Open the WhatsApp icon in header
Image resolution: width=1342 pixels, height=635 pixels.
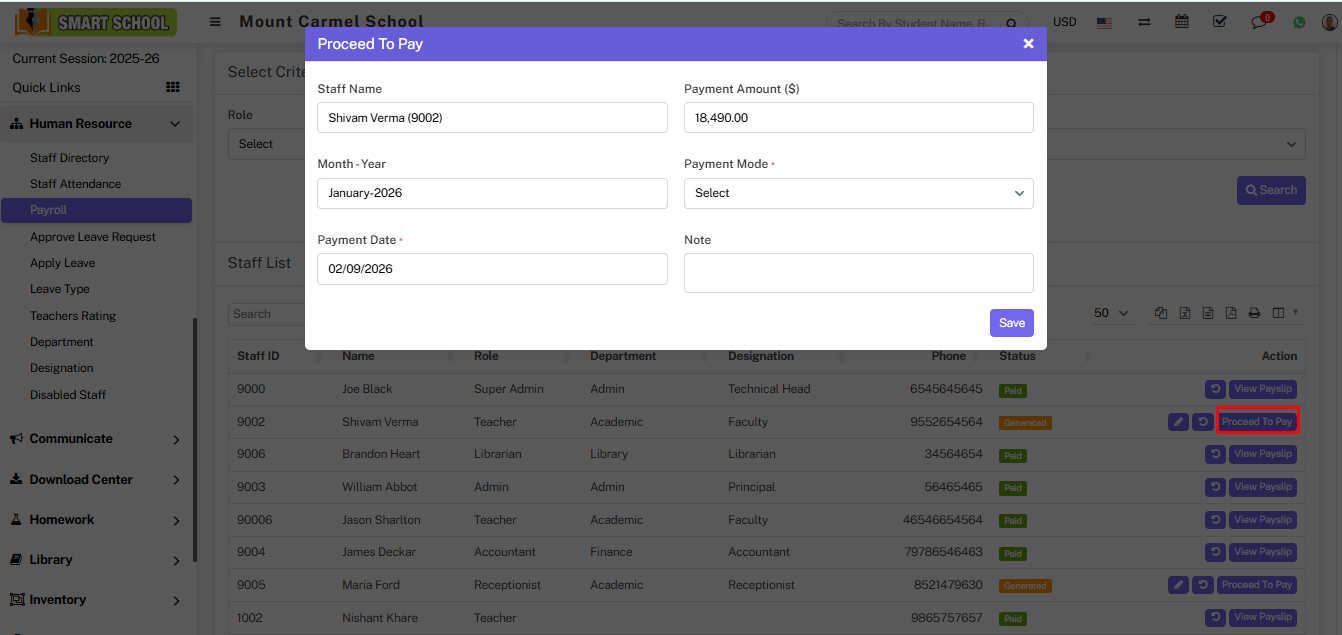[1299, 22]
